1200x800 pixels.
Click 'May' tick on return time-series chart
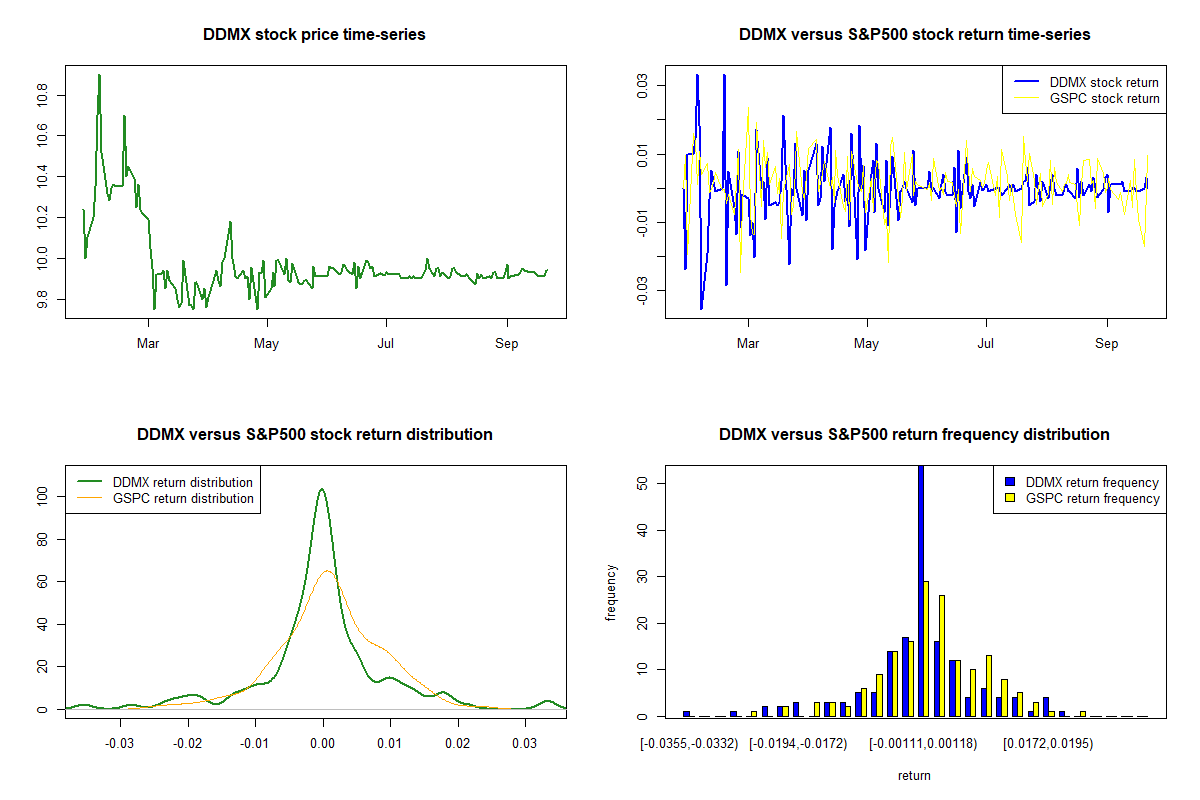866,343
